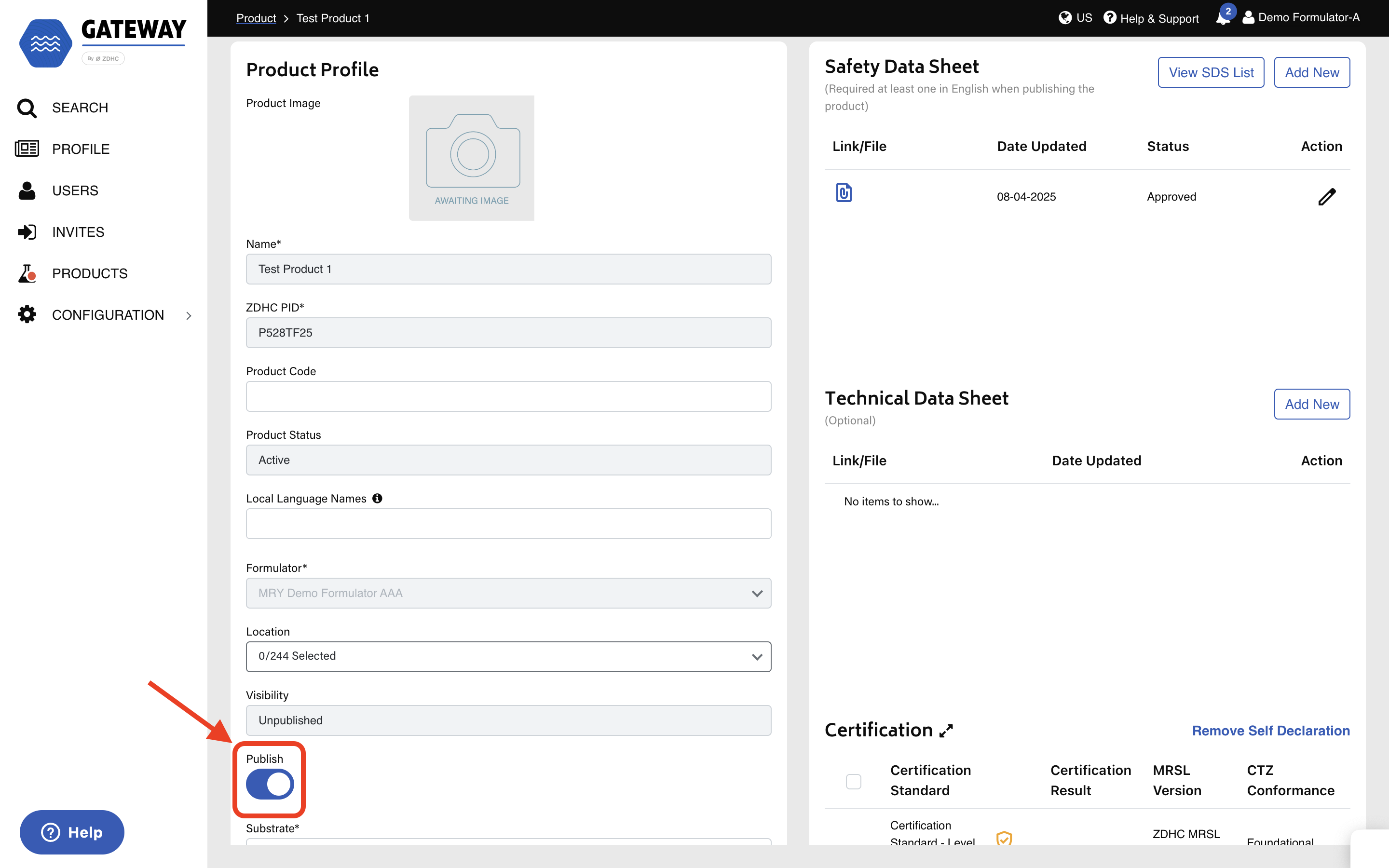Click the Invites arrow icon
Screen dimensions: 1389x868
coord(27,232)
